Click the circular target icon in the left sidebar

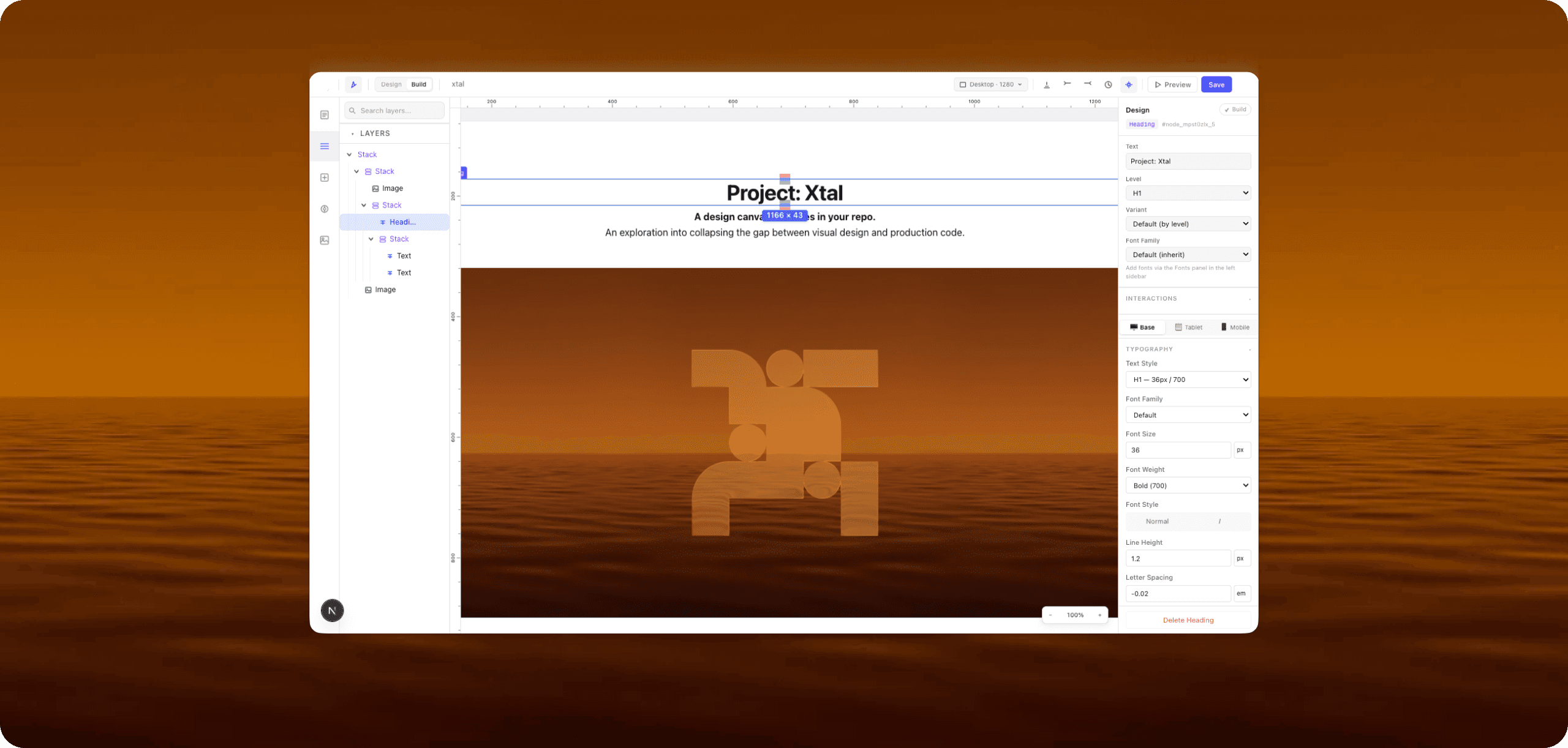click(x=325, y=209)
